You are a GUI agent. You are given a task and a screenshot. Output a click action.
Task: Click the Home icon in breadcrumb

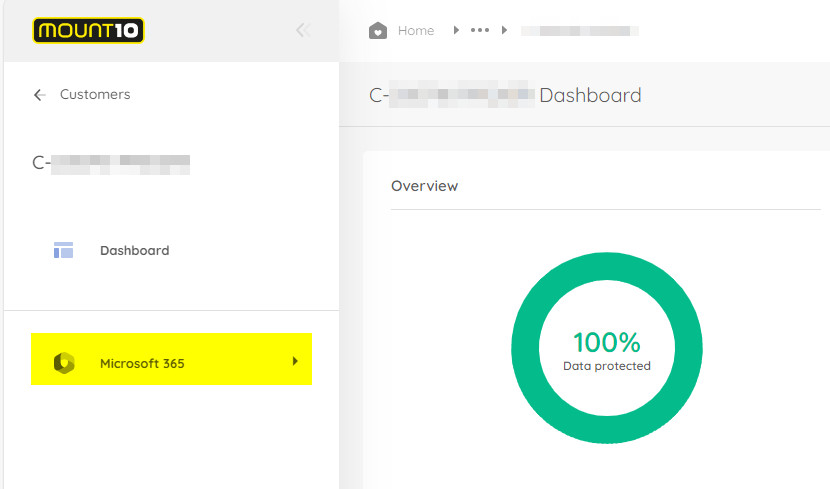(x=378, y=31)
